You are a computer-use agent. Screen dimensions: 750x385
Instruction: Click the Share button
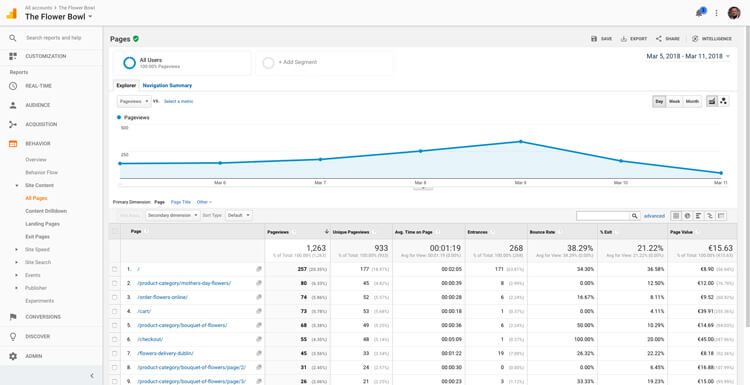668,39
